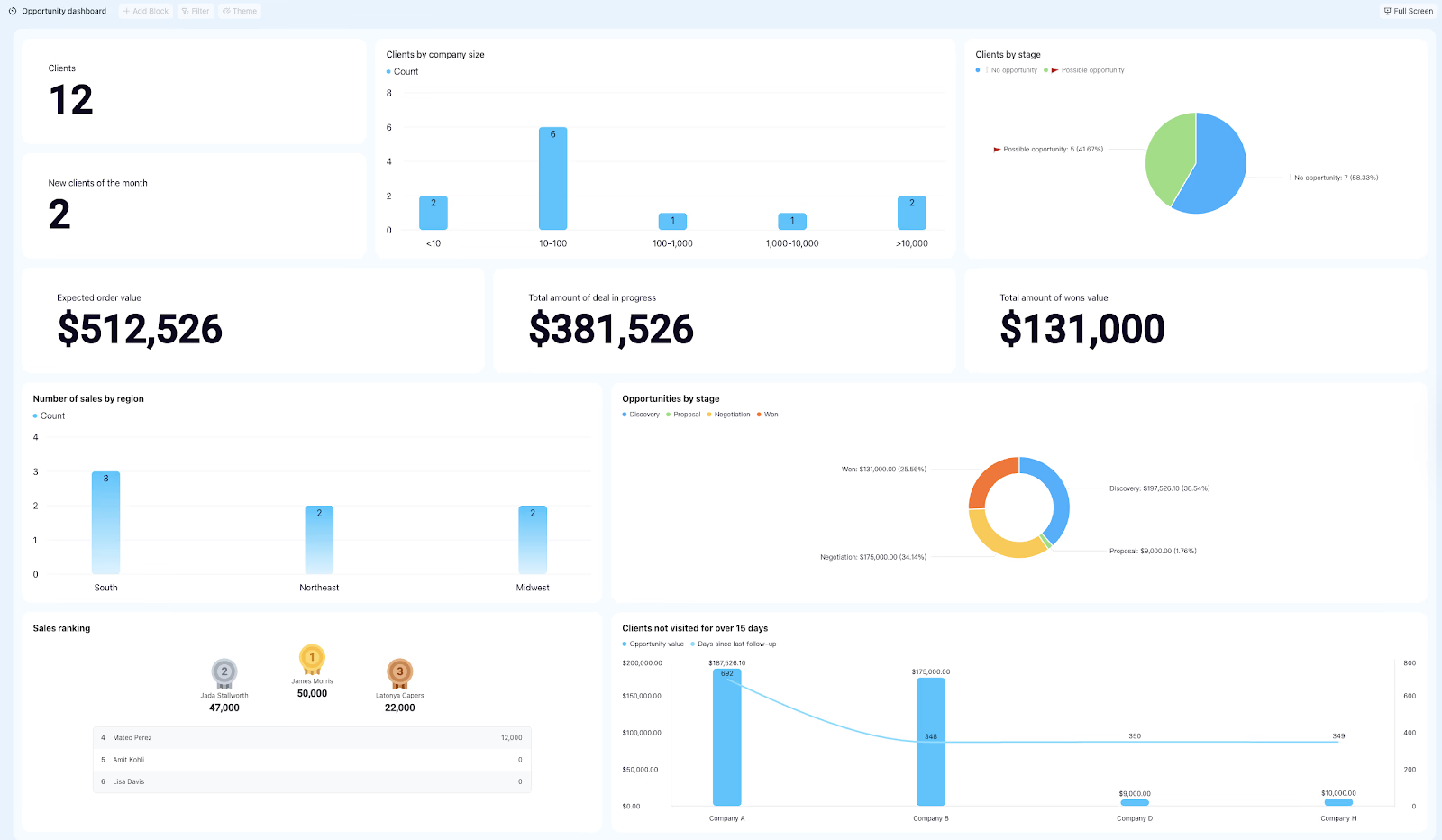This screenshot has width=1442, height=840.
Task: Click the bronze third-place medal icon
Action: coord(400,673)
